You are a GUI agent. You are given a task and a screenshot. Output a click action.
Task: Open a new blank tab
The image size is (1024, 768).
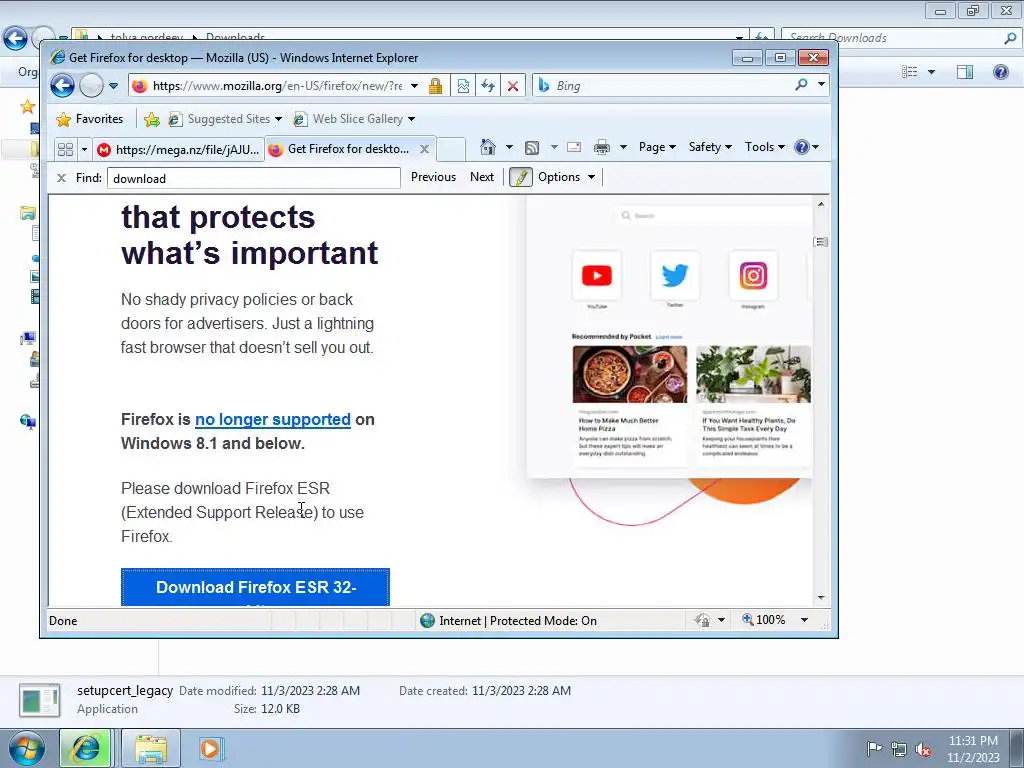[451, 150]
